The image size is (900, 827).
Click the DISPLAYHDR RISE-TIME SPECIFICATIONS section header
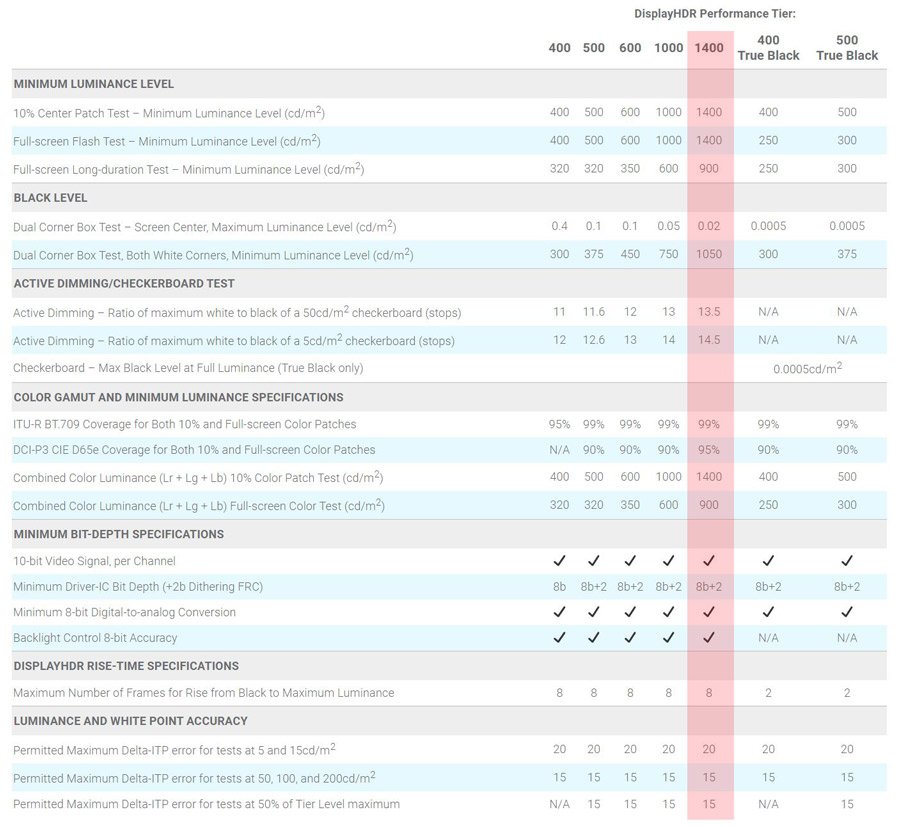tap(126, 666)
